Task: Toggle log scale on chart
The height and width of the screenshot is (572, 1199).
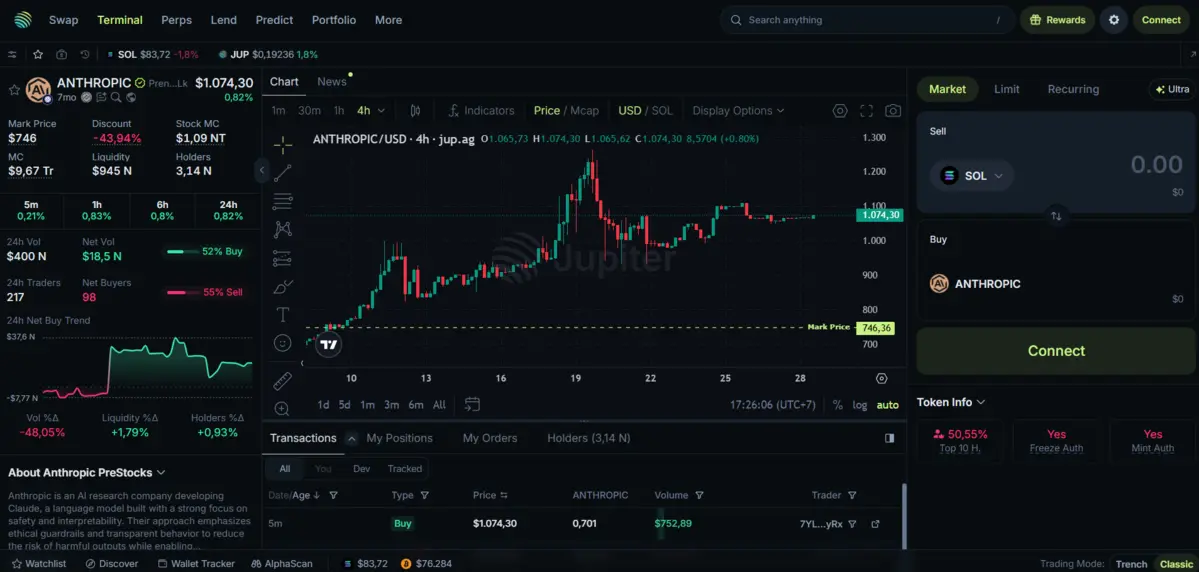Action: point(860,405)
